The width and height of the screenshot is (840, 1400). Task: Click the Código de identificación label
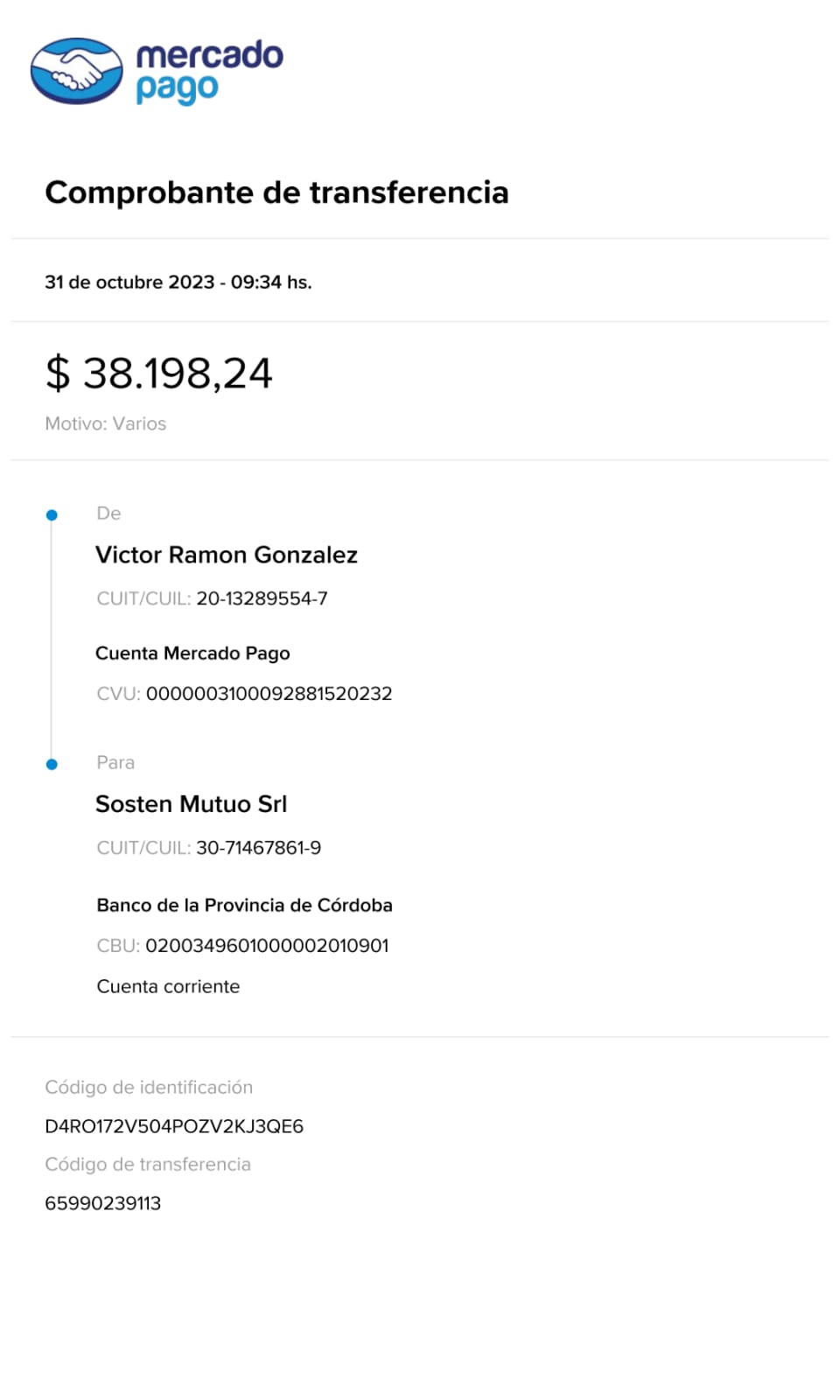click(149, 1088)
